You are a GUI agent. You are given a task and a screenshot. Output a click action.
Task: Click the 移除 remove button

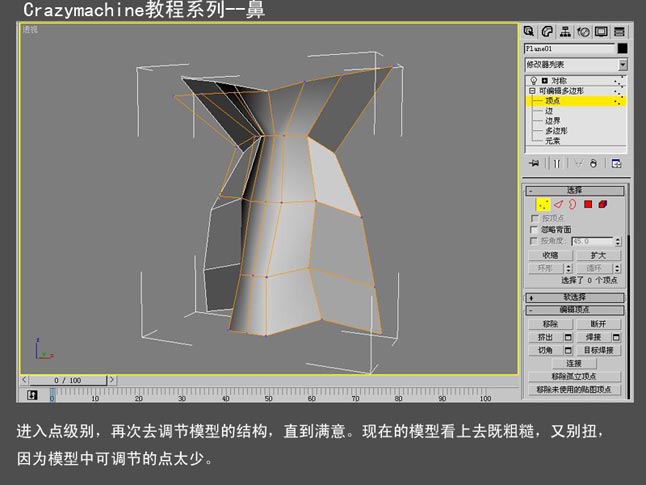550,324
